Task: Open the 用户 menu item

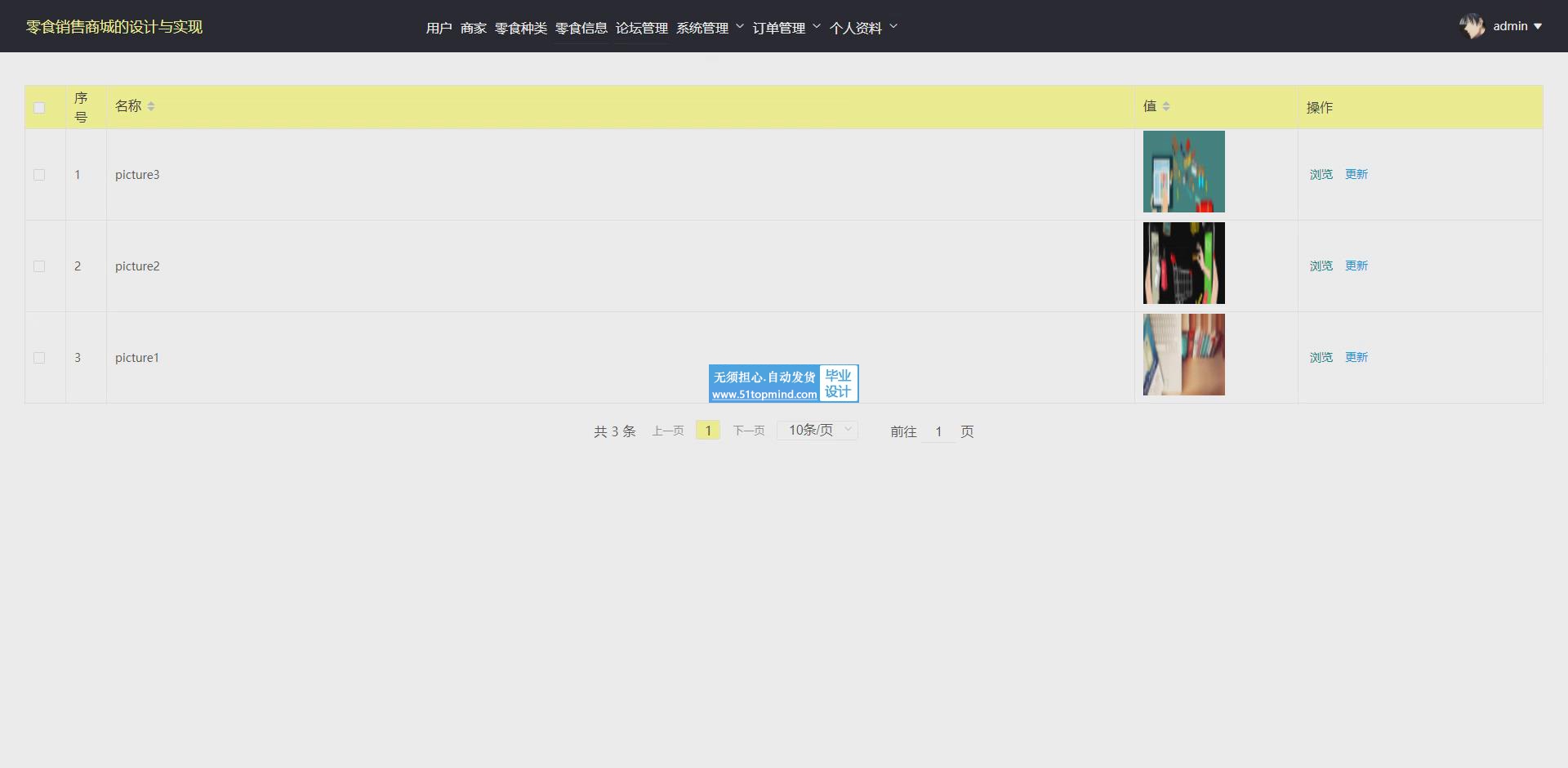Action: coord(439,28)
